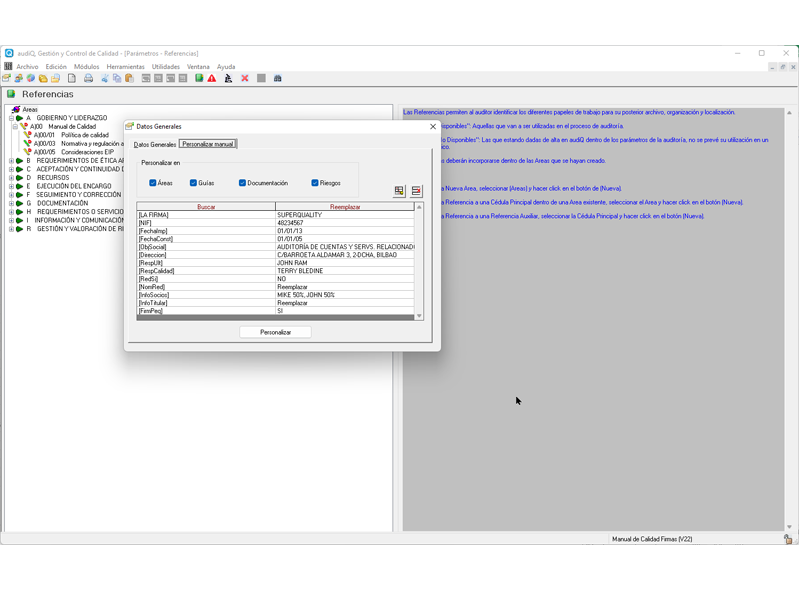800x600 pixels.
Task: Select the Política de calidad tree item
Action: click(x=85, y=135)
